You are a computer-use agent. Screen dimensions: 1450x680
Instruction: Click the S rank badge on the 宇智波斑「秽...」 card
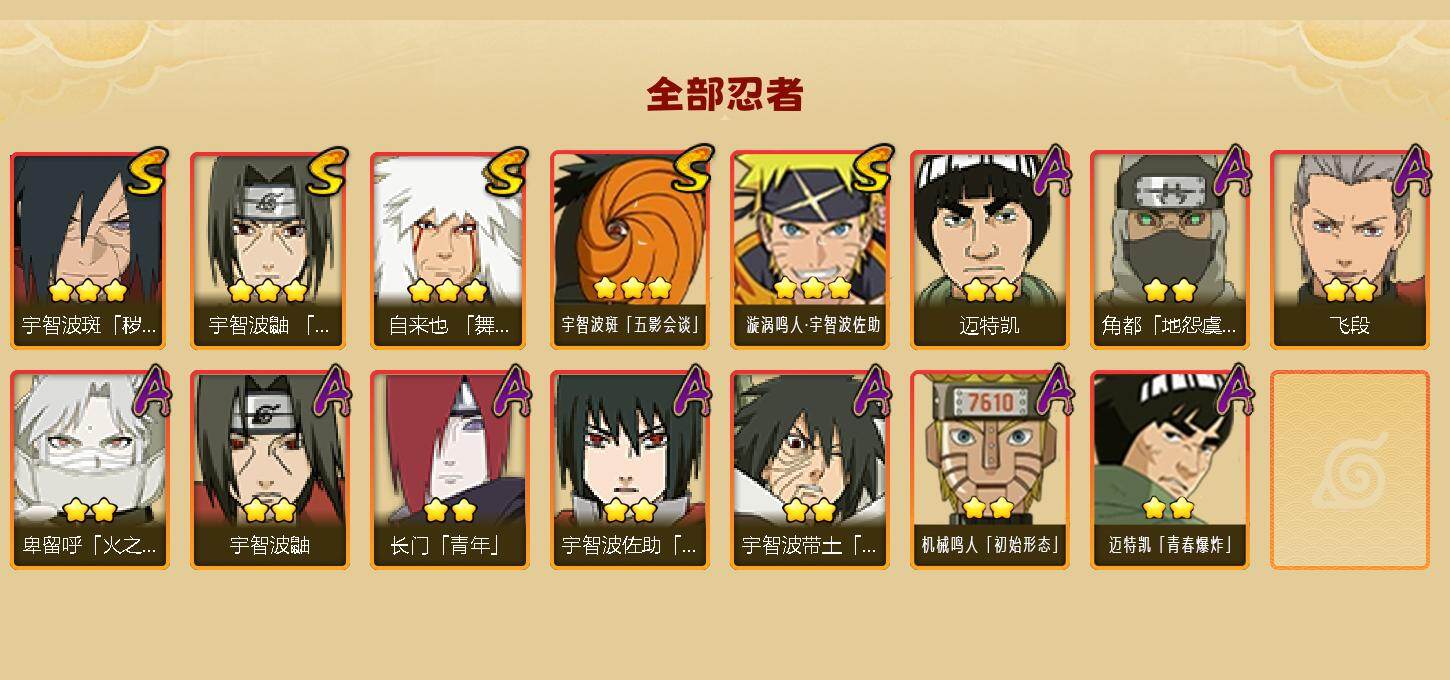[x=147, y=171]
